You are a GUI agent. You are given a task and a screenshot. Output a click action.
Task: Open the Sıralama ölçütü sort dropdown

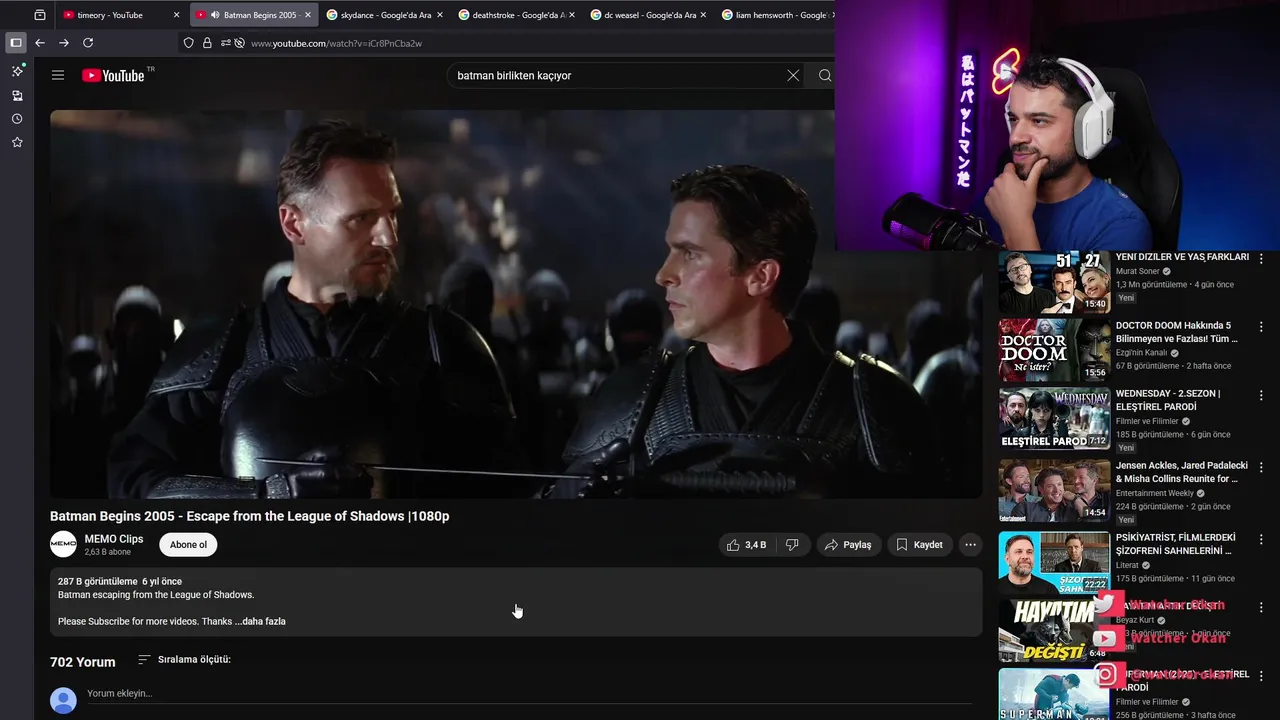tap(184, 660)
